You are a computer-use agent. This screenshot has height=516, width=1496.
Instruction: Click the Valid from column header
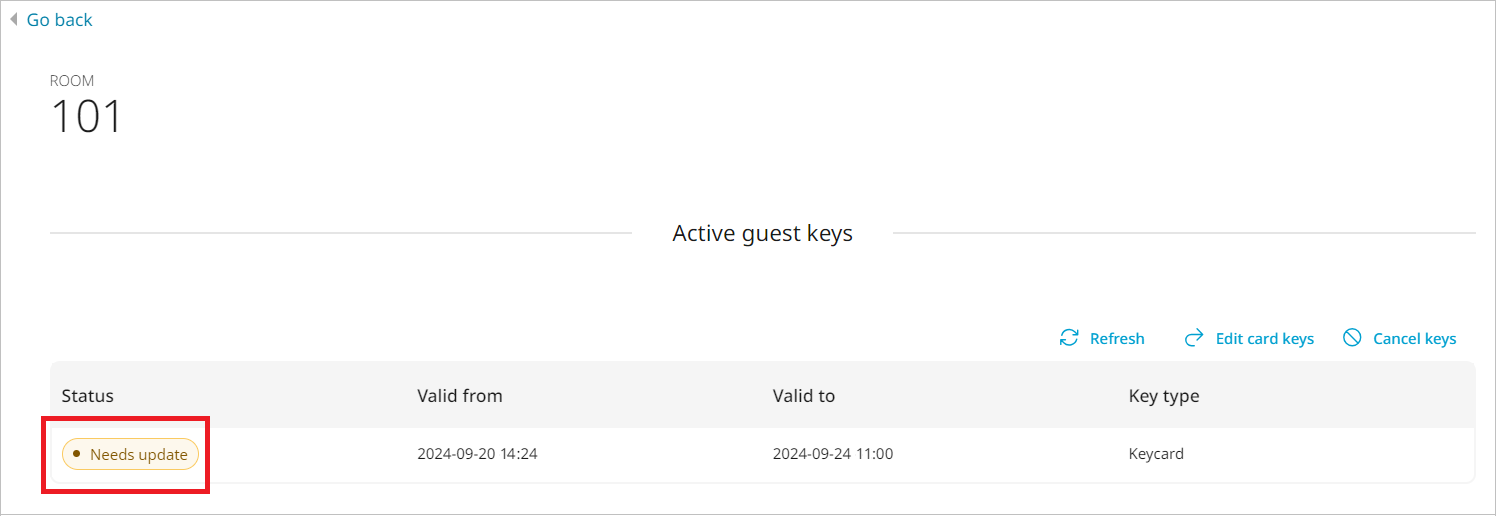(x=460, y=396)
